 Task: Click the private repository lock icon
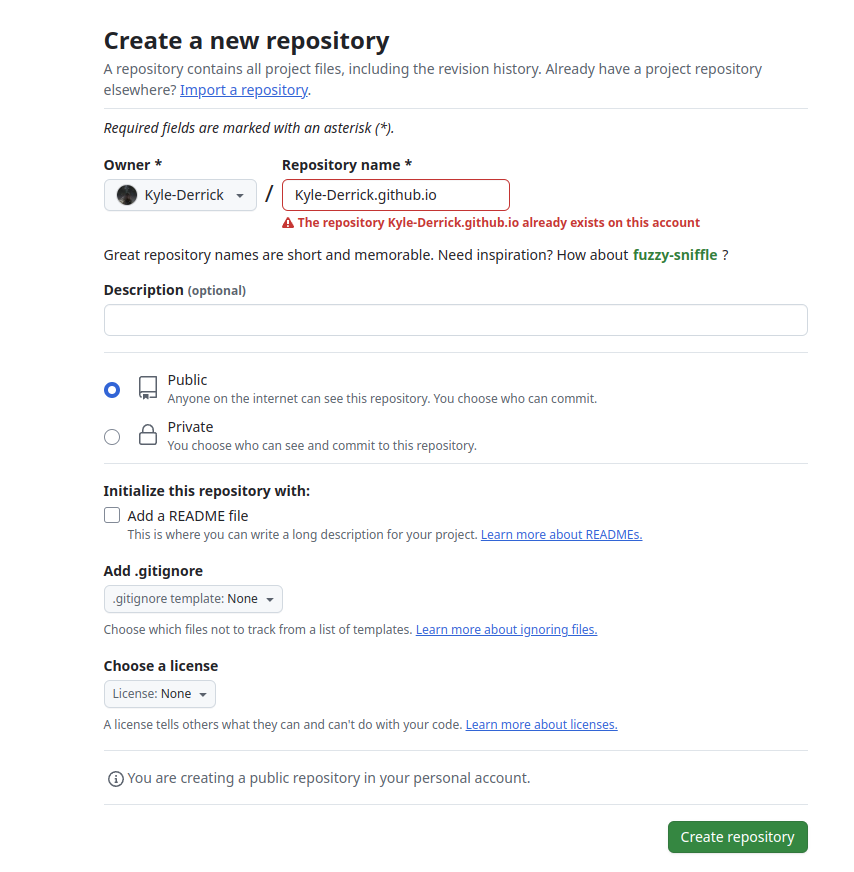click(148, 435)
